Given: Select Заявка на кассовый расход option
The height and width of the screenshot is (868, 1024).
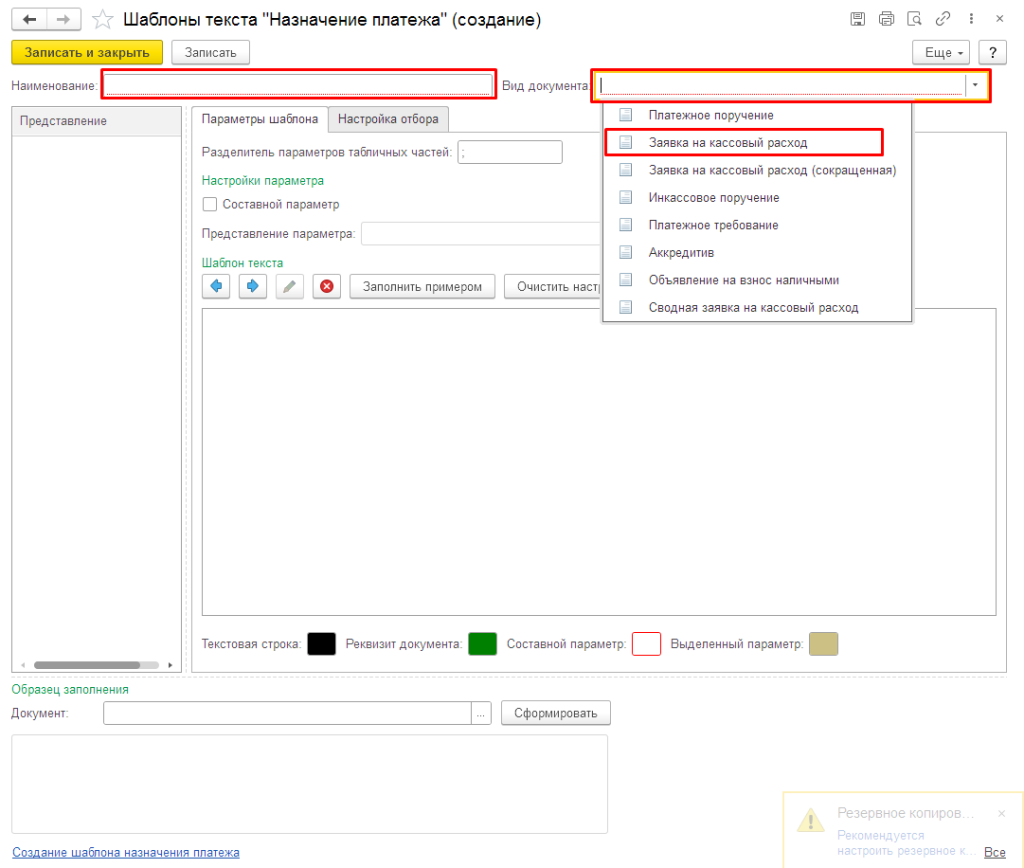Looking at the screenshot, I should (x=727, y=143).
